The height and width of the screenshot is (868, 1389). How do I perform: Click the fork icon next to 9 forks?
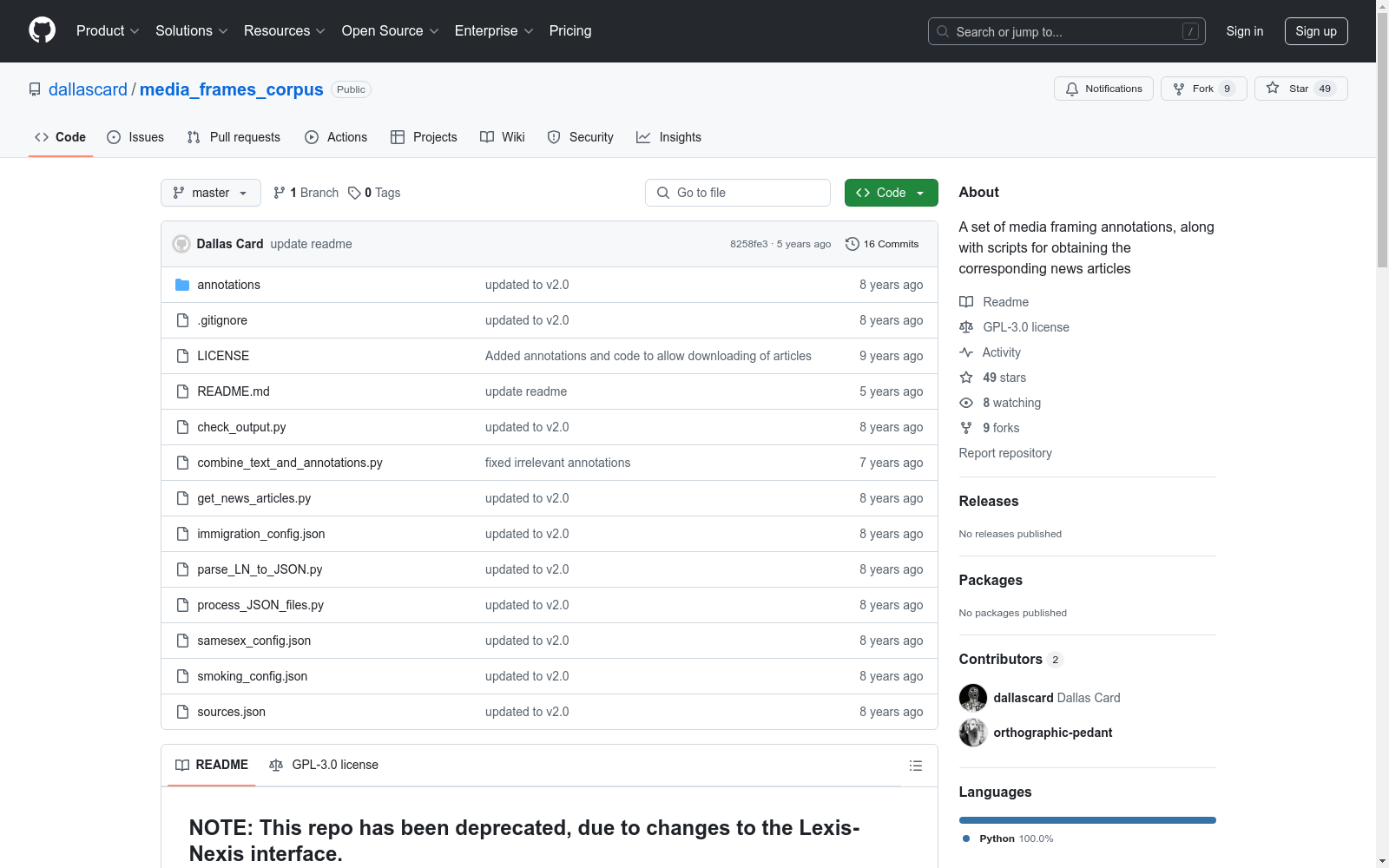point(966,428)
